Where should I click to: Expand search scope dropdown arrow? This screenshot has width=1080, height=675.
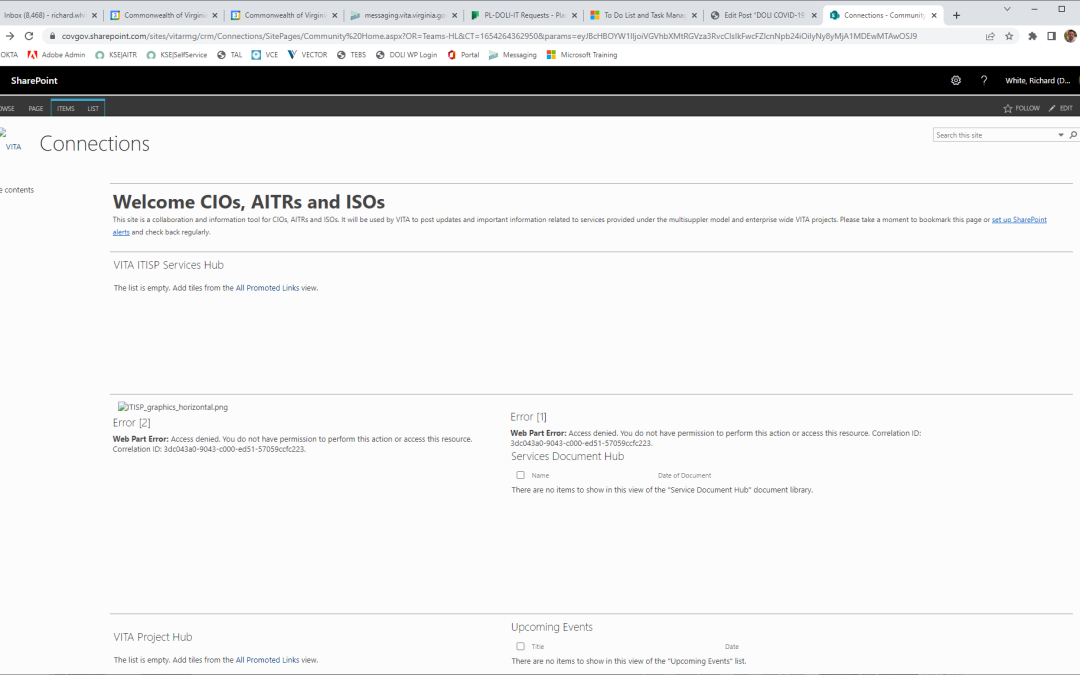pos(1061,135)
